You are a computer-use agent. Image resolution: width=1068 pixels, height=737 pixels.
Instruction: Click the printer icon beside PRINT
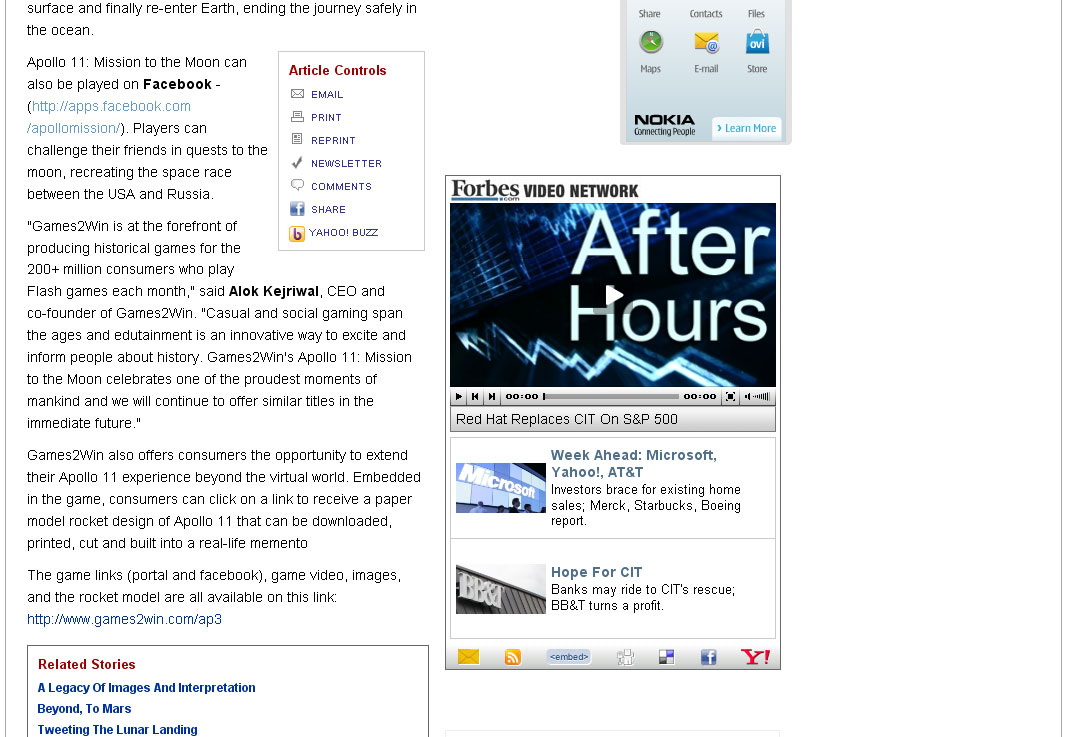tap(297, 117)
